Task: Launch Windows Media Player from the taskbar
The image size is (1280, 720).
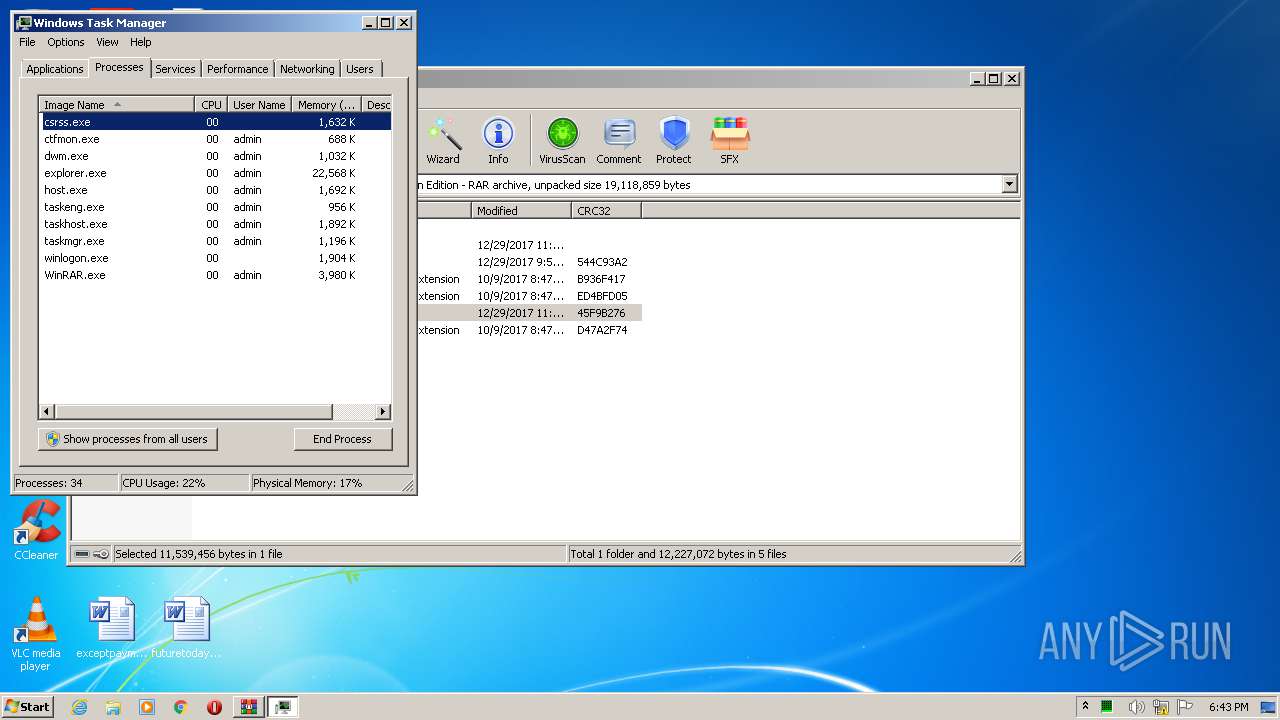Action: pyautogui.click(x=147, y=707)
